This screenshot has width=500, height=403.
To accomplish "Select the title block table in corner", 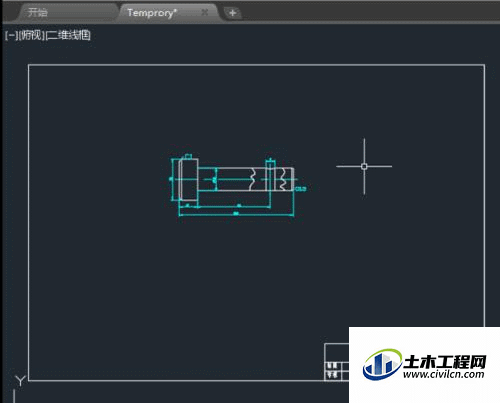I will click(337, 362).
